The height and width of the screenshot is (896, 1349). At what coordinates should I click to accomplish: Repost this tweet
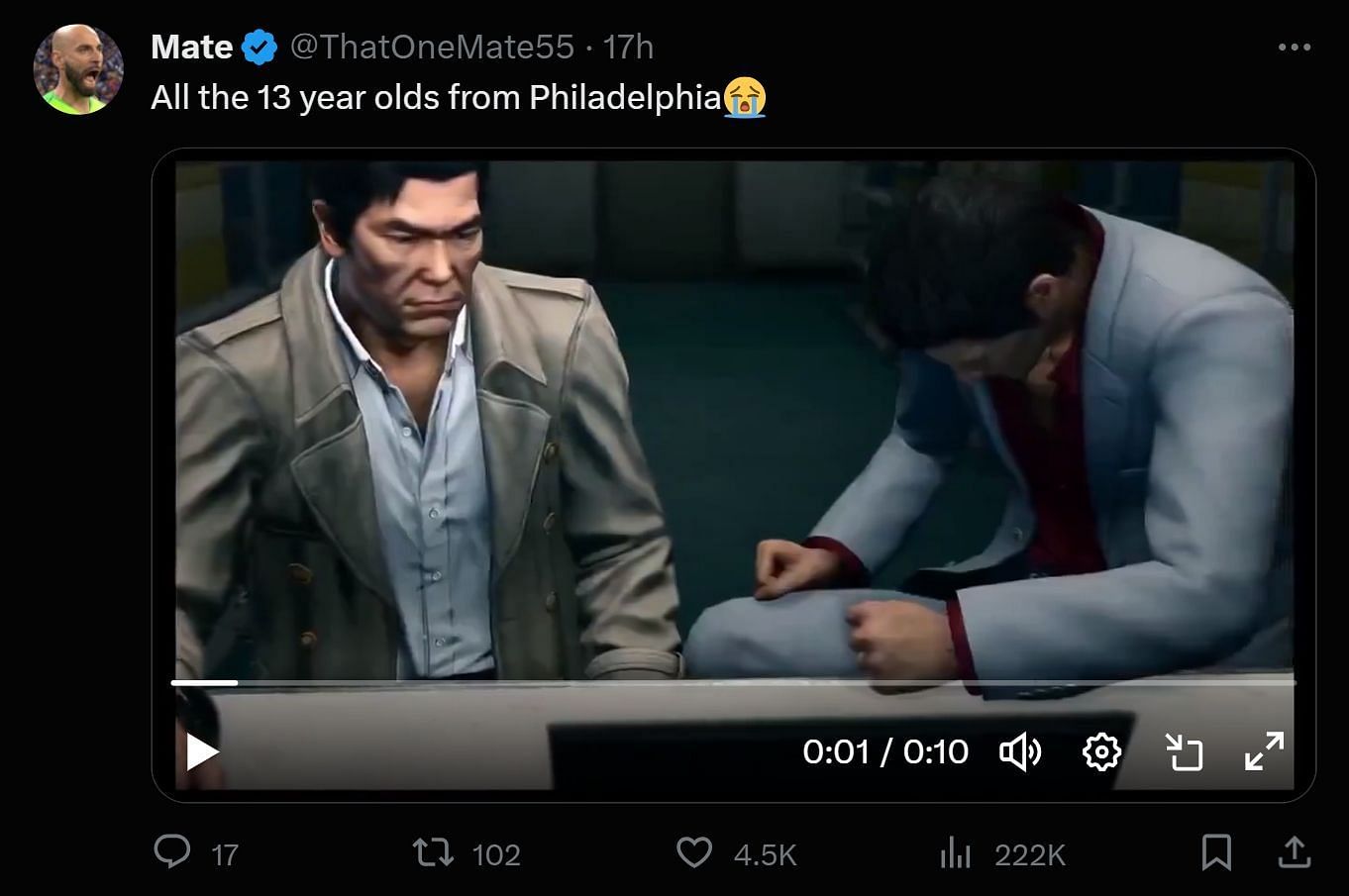pos(431,852)
